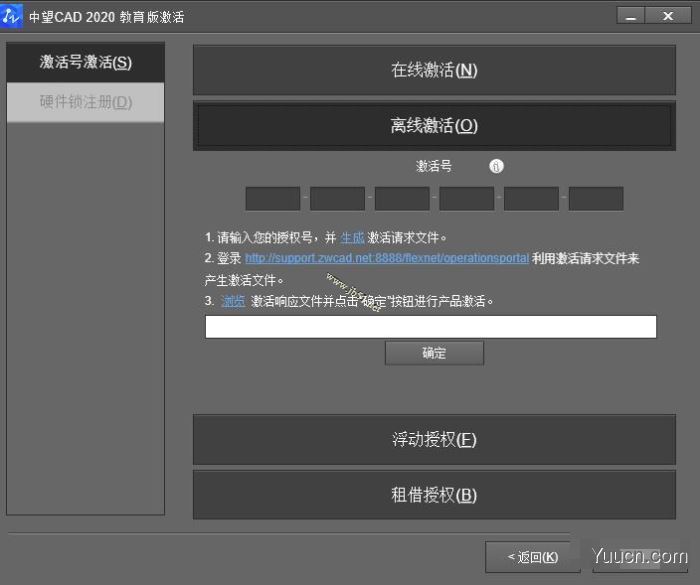Select the 激活号激活(S) tab

tap(85, 62)
